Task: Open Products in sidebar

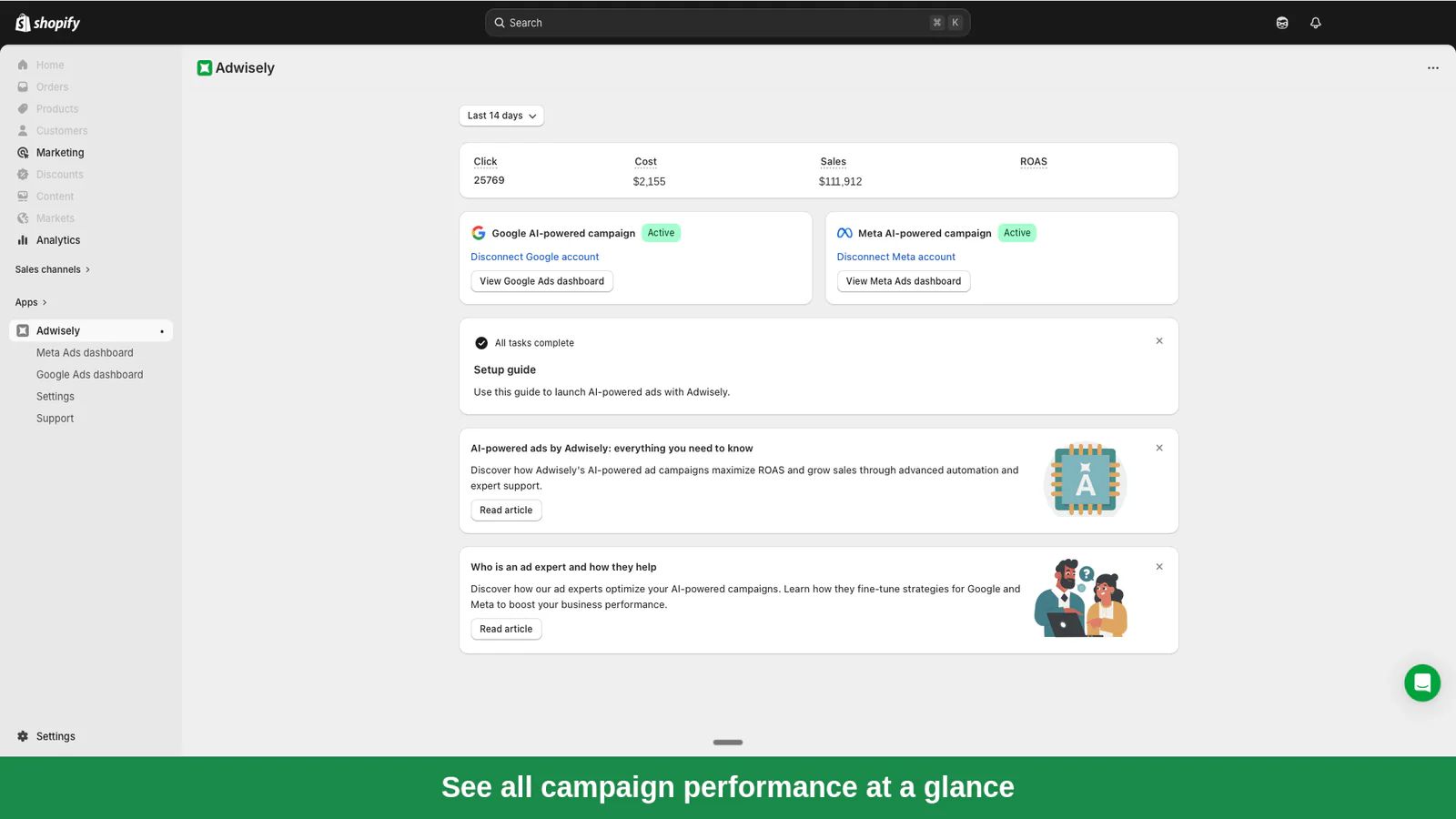Action: coord(57,108)
